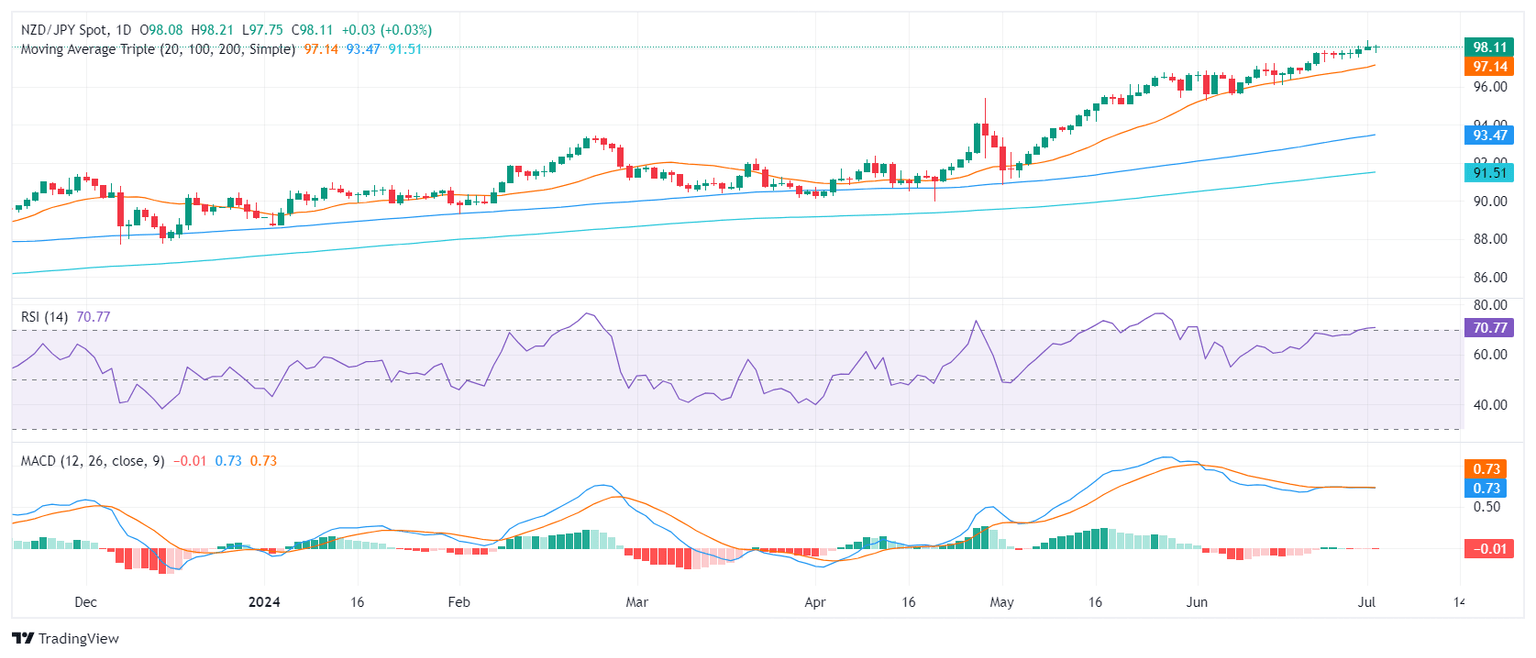Click the blue 93.47 value in MA legend
Screen dimensions: 1536x658
point(362,49)
